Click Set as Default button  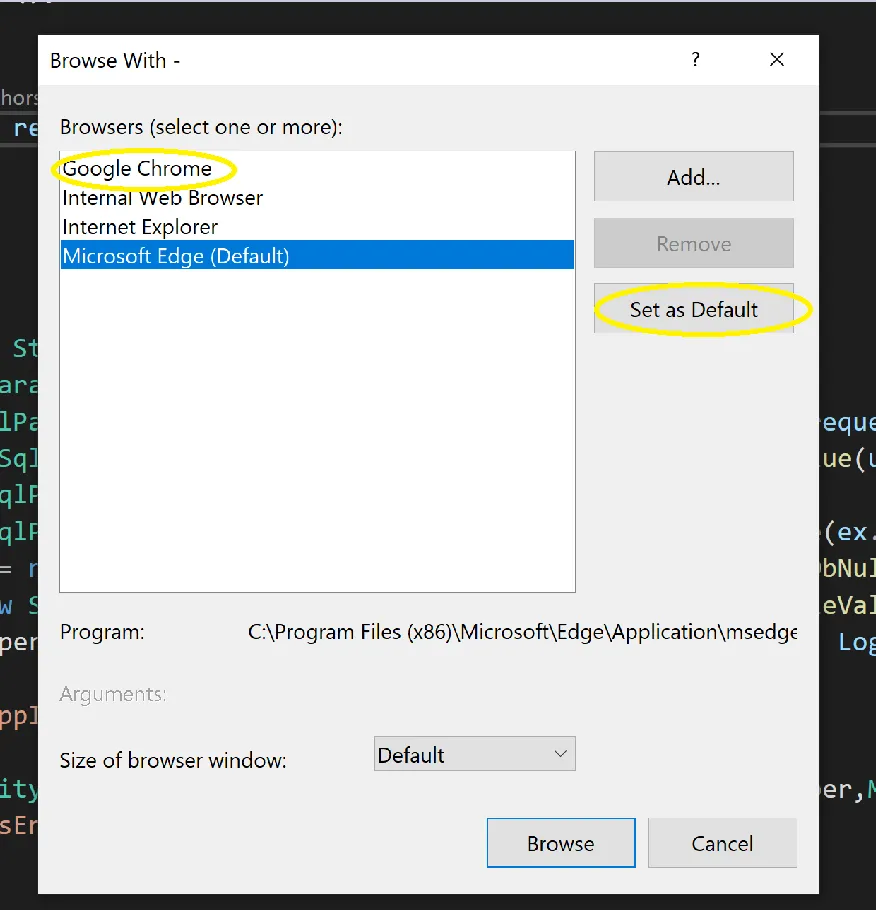coord(693,309)
